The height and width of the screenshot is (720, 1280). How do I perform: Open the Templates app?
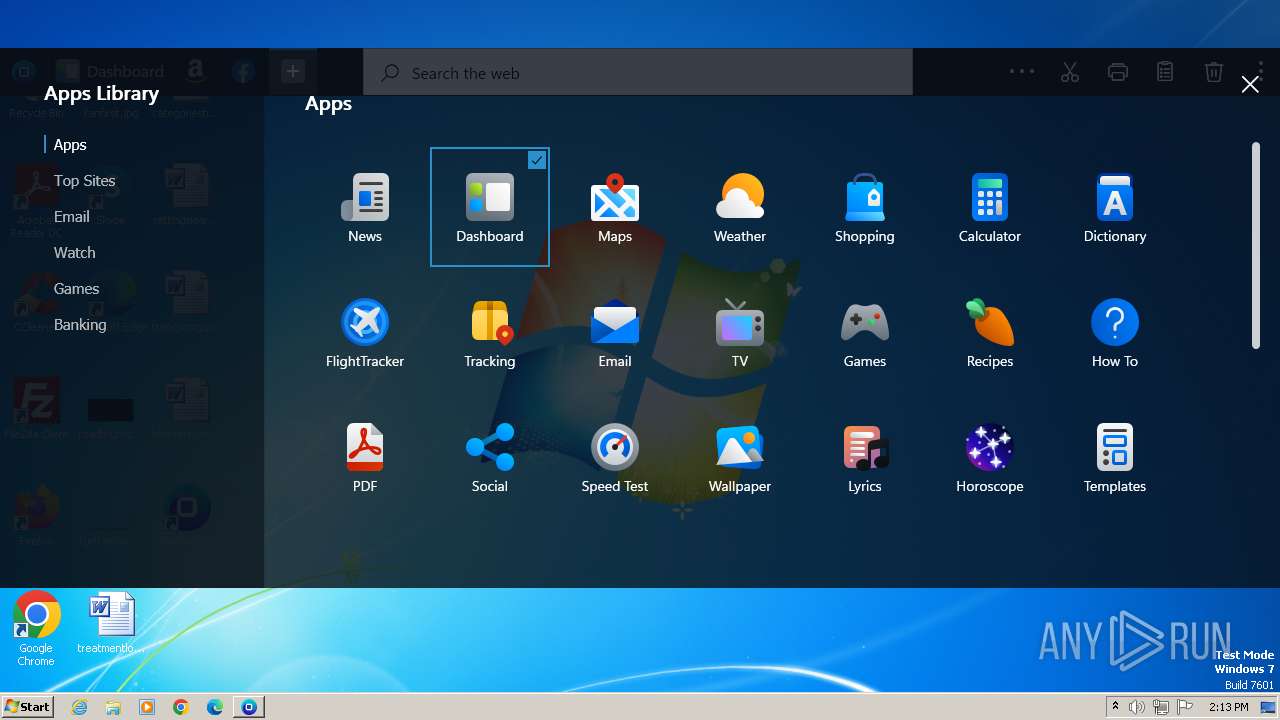pyautogui.click(x=1115, y=457)
